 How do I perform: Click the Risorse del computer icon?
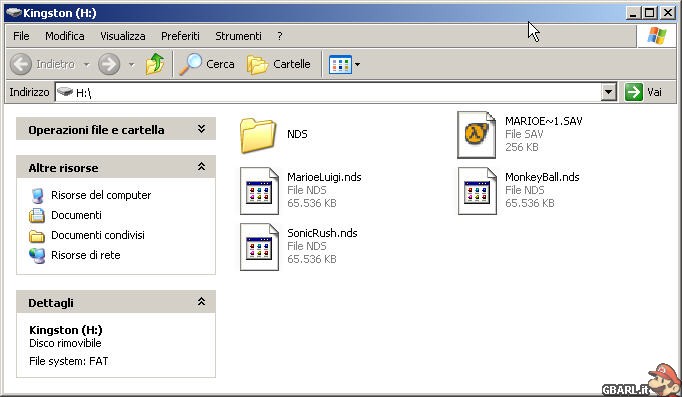click(37, 196)
